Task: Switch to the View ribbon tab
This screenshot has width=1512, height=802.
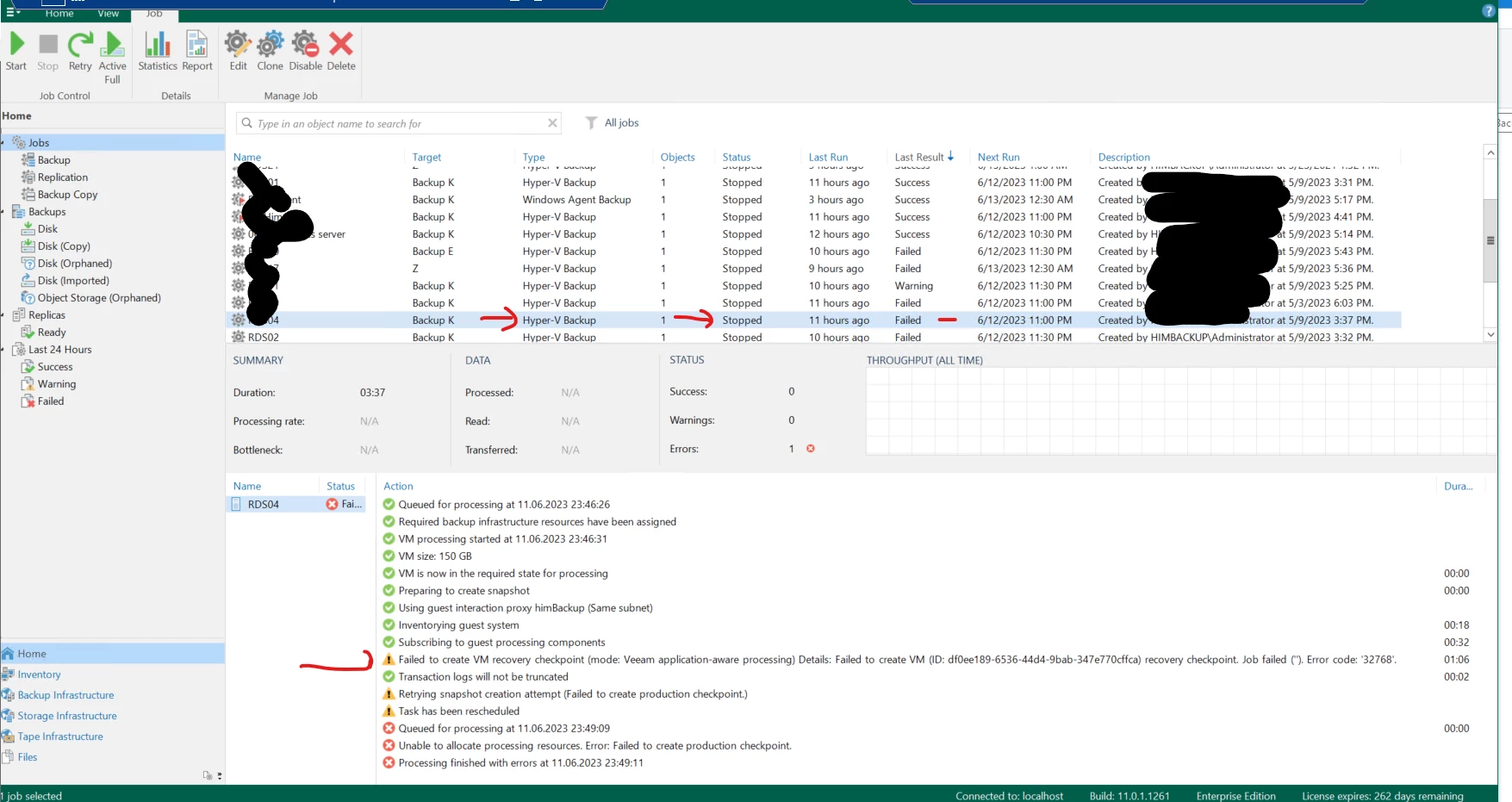Action: [108, 13]
